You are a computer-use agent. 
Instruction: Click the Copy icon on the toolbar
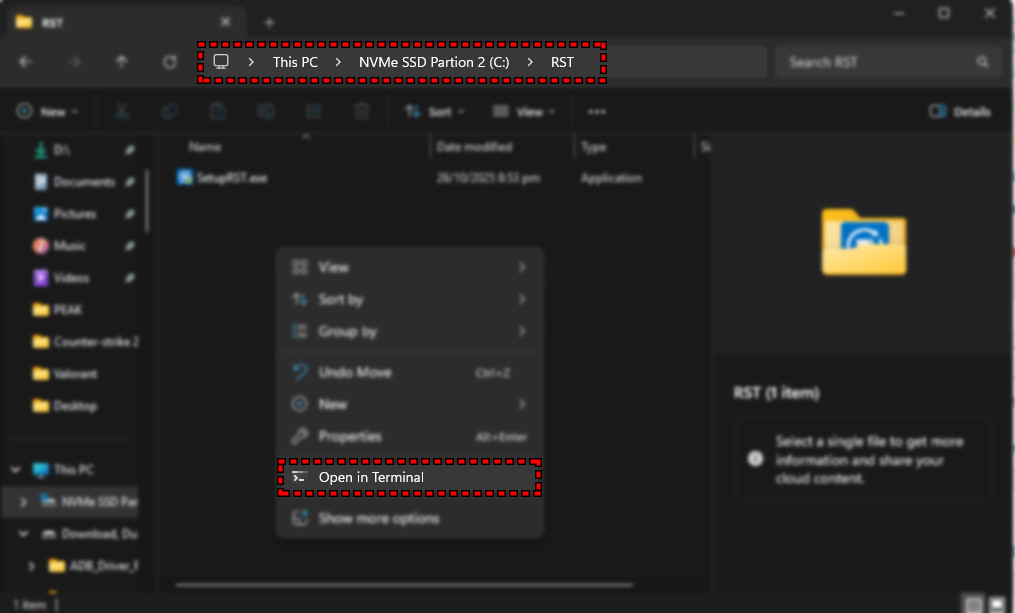170,111
